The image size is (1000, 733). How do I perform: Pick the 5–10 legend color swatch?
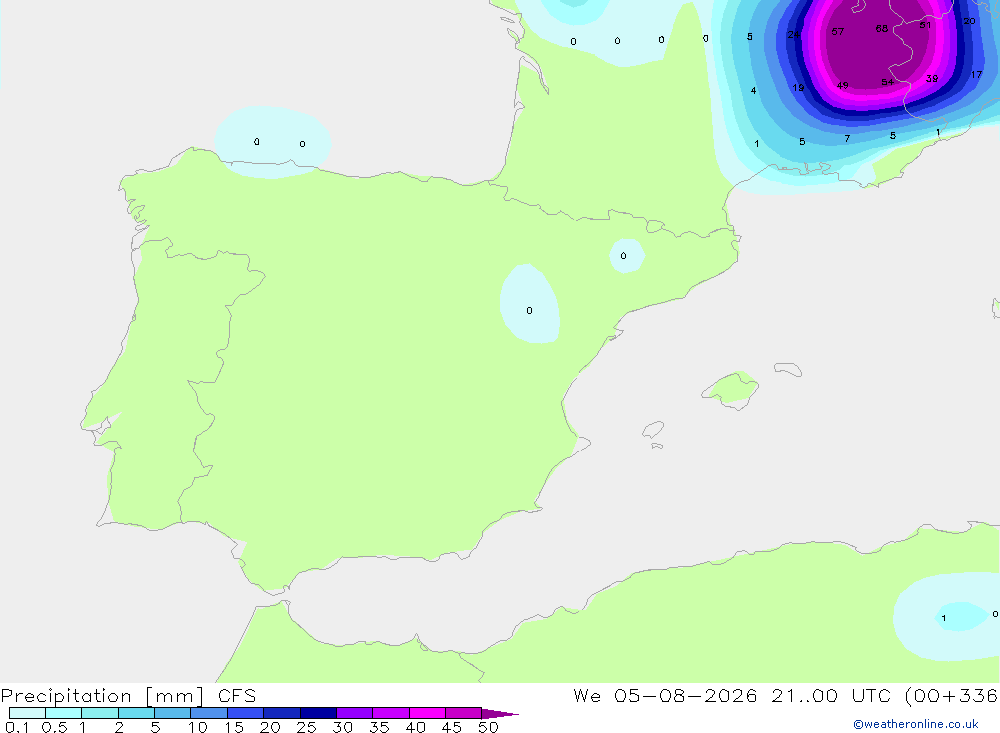pyautogui.click(x=173, y=713)
